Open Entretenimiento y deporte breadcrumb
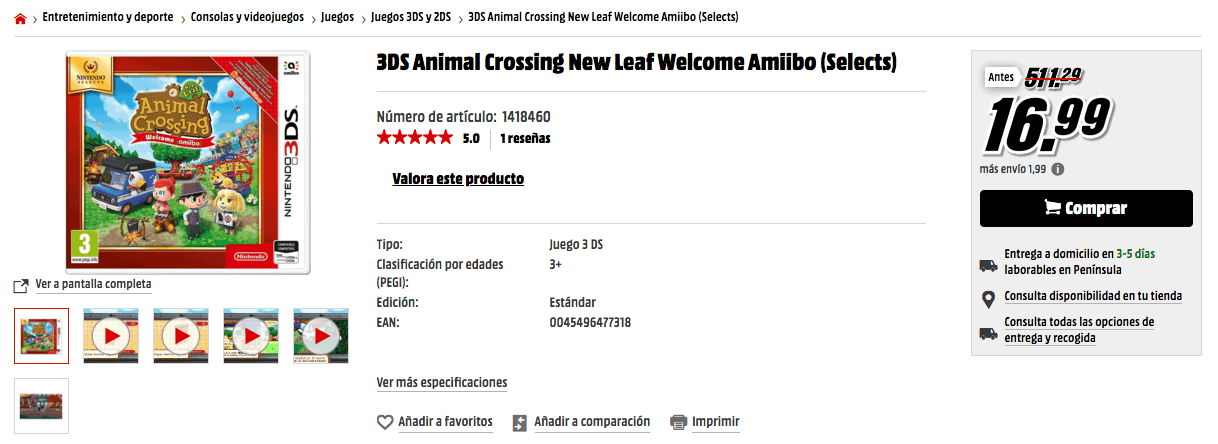Viewport: 1218px width, 444px height. coord(108,18)
